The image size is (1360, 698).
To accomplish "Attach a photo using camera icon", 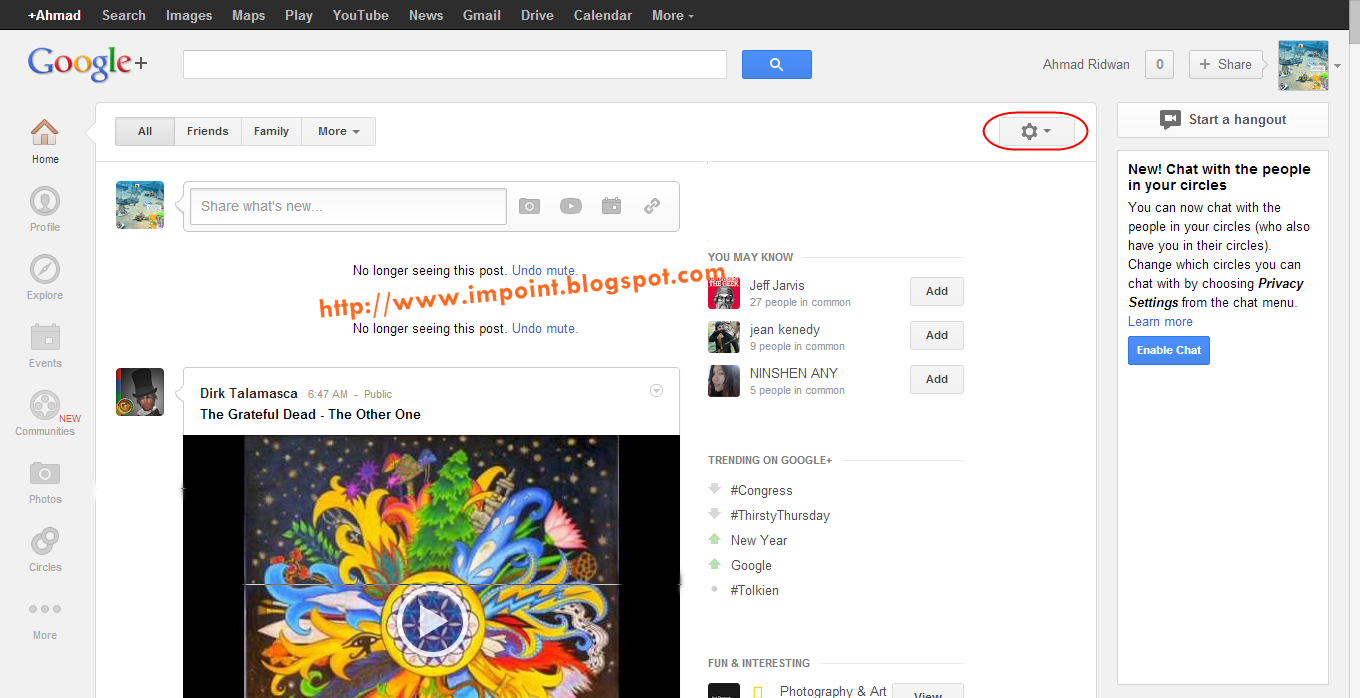I will (x=529, y=206).
